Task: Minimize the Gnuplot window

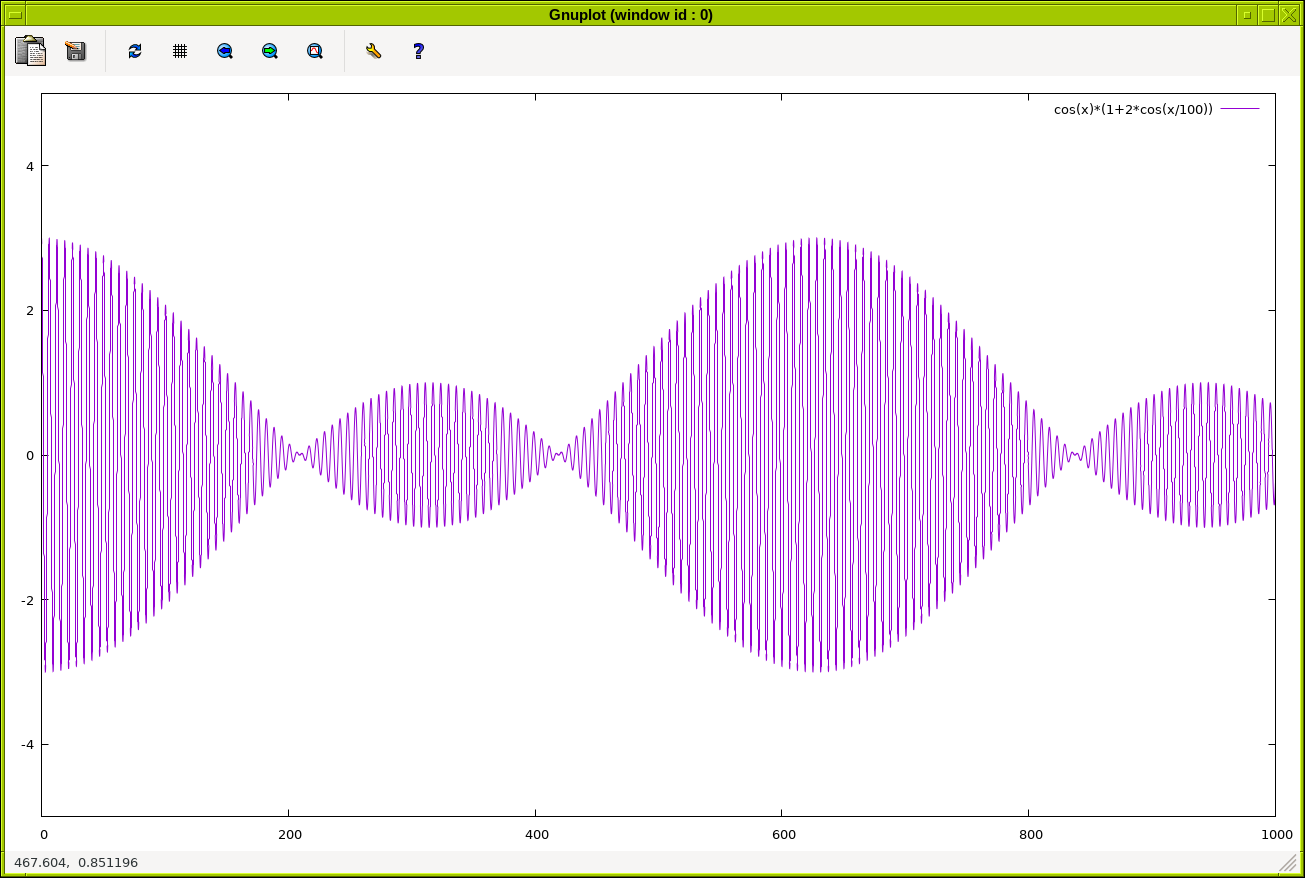Action: (1246, 15)
